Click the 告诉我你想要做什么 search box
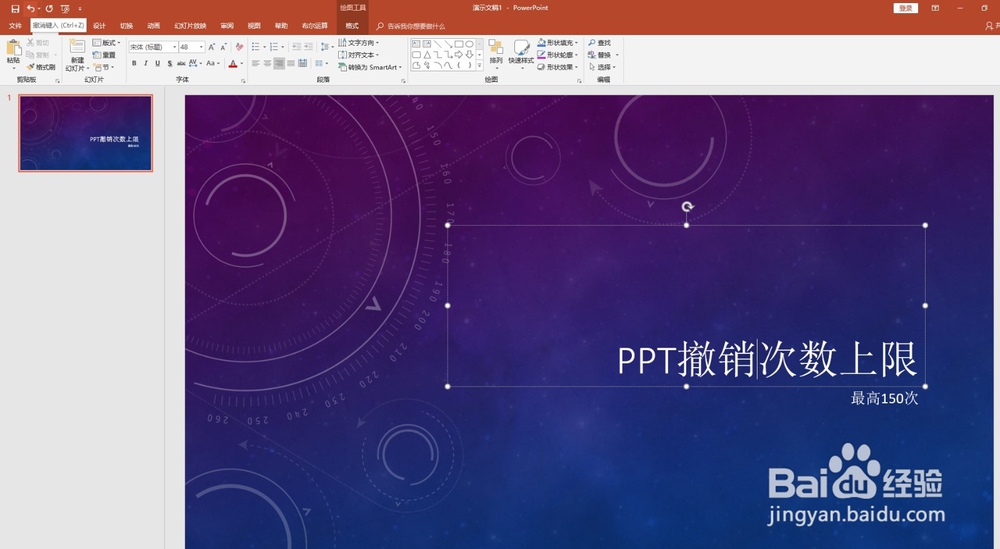The height and width of the screenshot is (549, 1000). [x=411, y=26]
